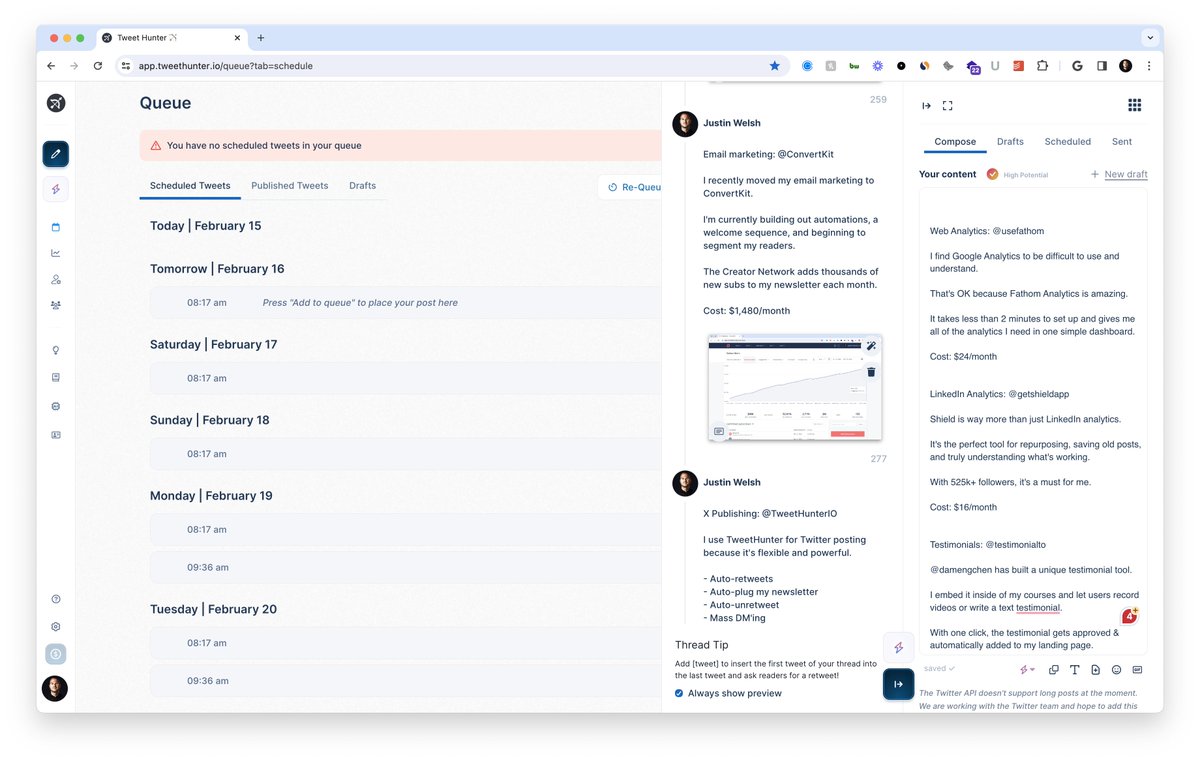This screenshot has width=1200, height=761.
Task: Reload the page in Chrome
Action: [98, 66]
